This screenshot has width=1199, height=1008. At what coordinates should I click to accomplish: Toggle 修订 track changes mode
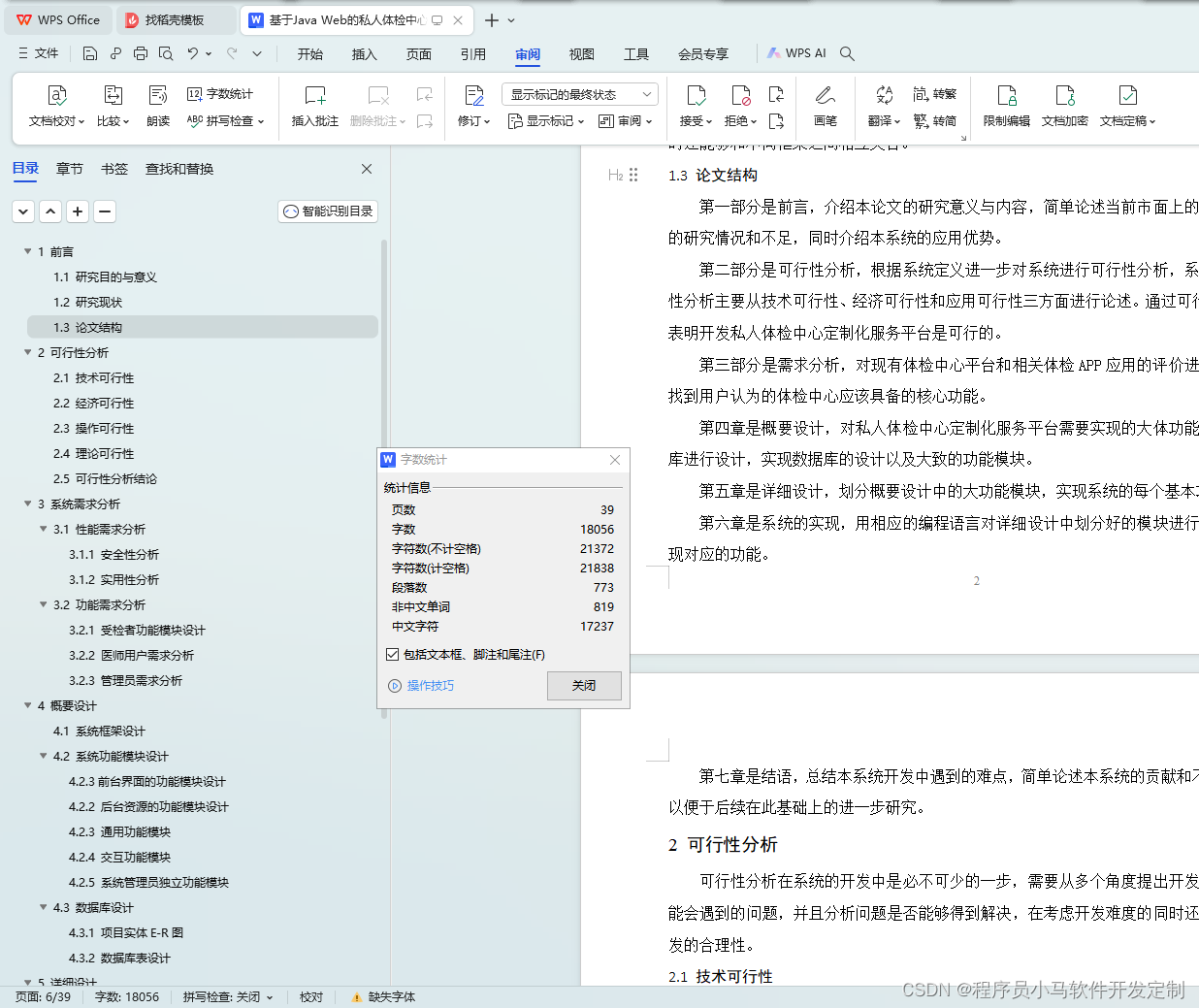[x=470, y=107]
